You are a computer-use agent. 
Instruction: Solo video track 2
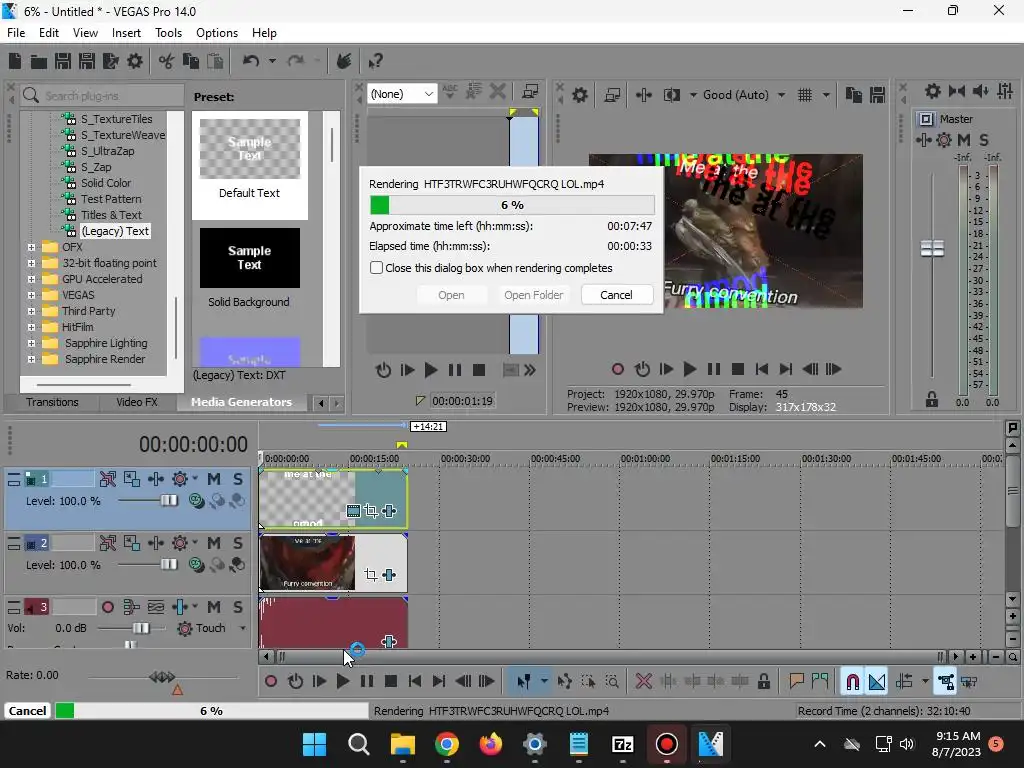click(238, 543)
